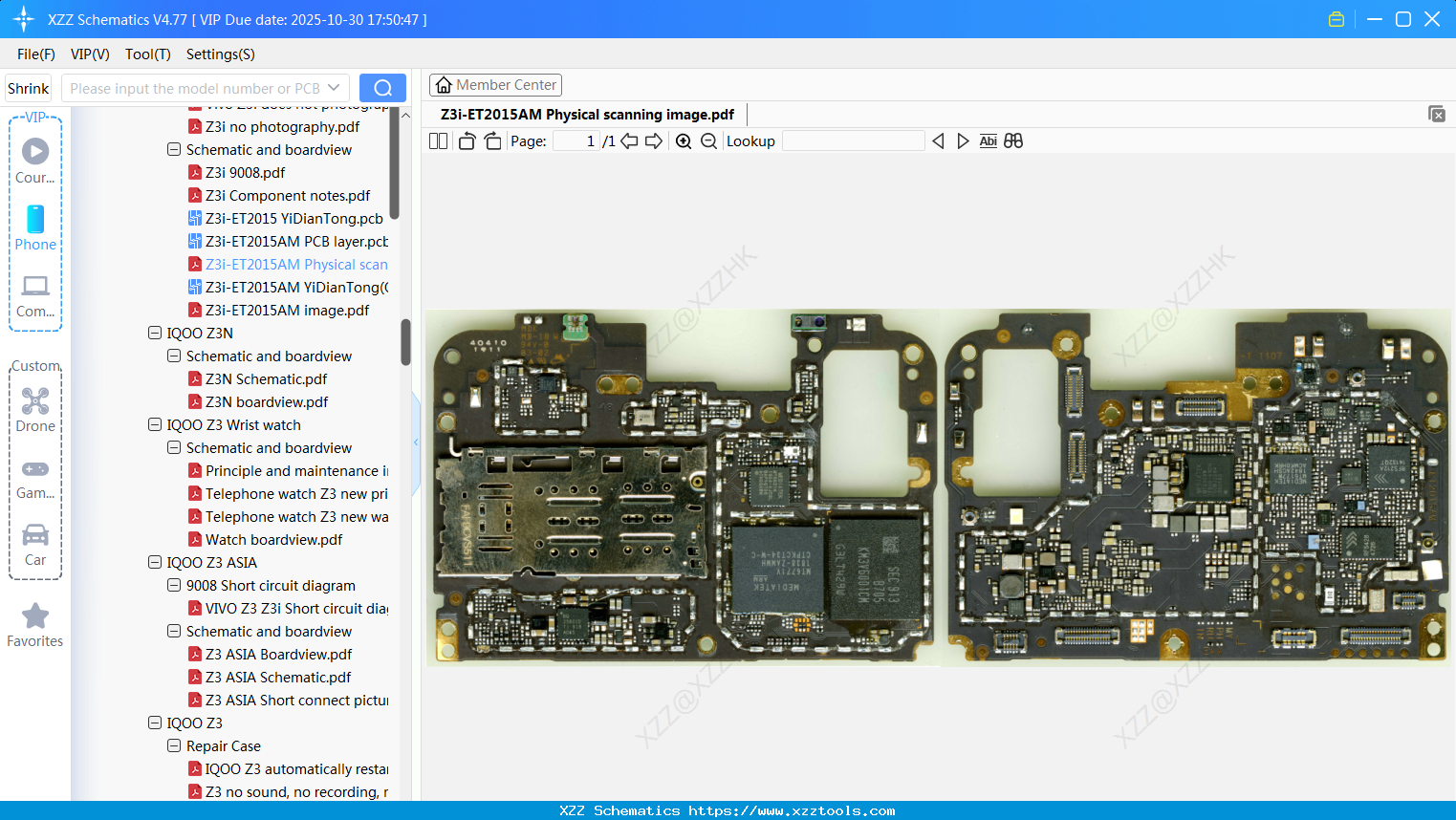Click the motherboard scan image
This screenshot has width=1456, height=820.
938,486
